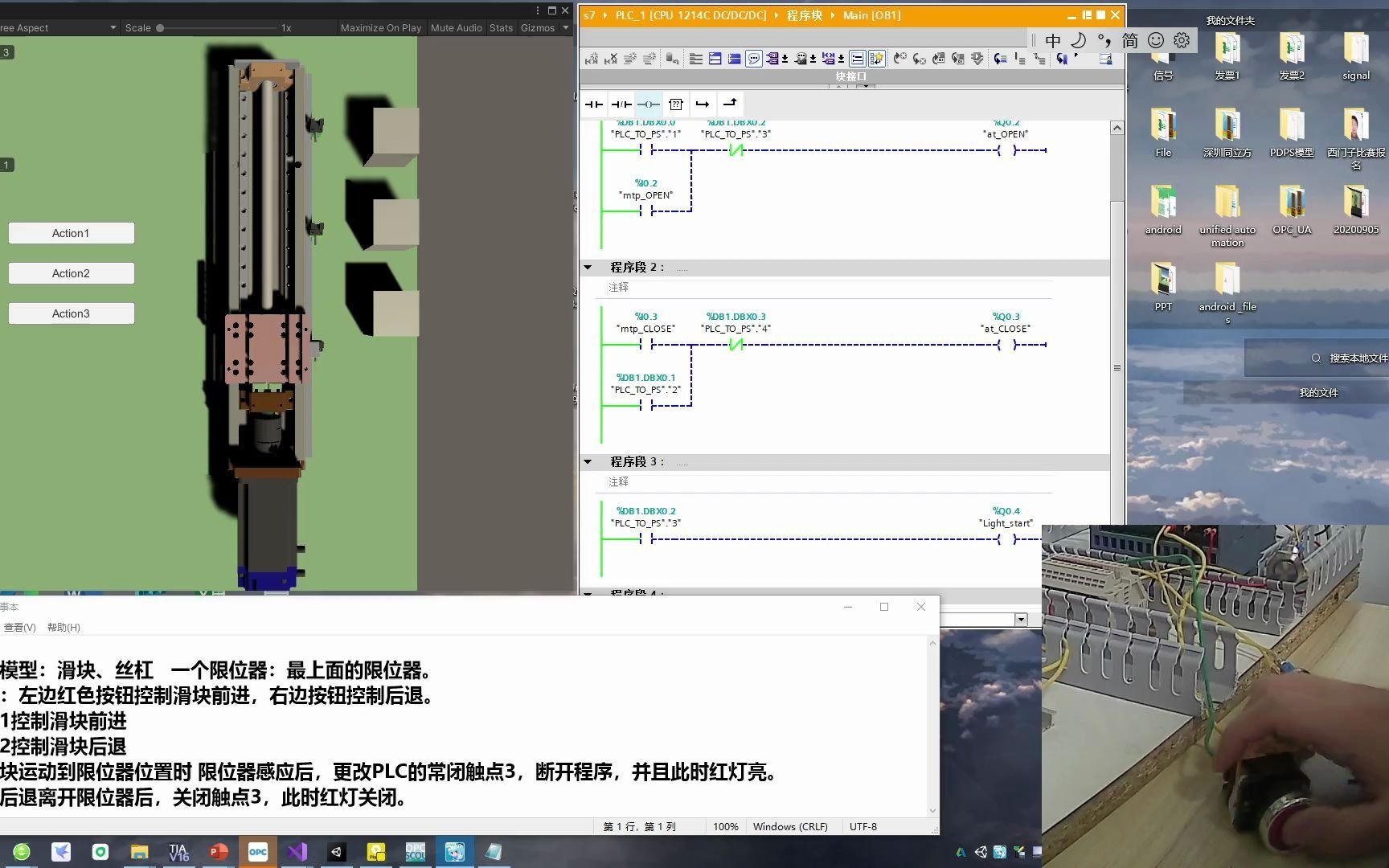
Task: Adjust the Scale slider in Game view
Action: (x=161, y=27)
